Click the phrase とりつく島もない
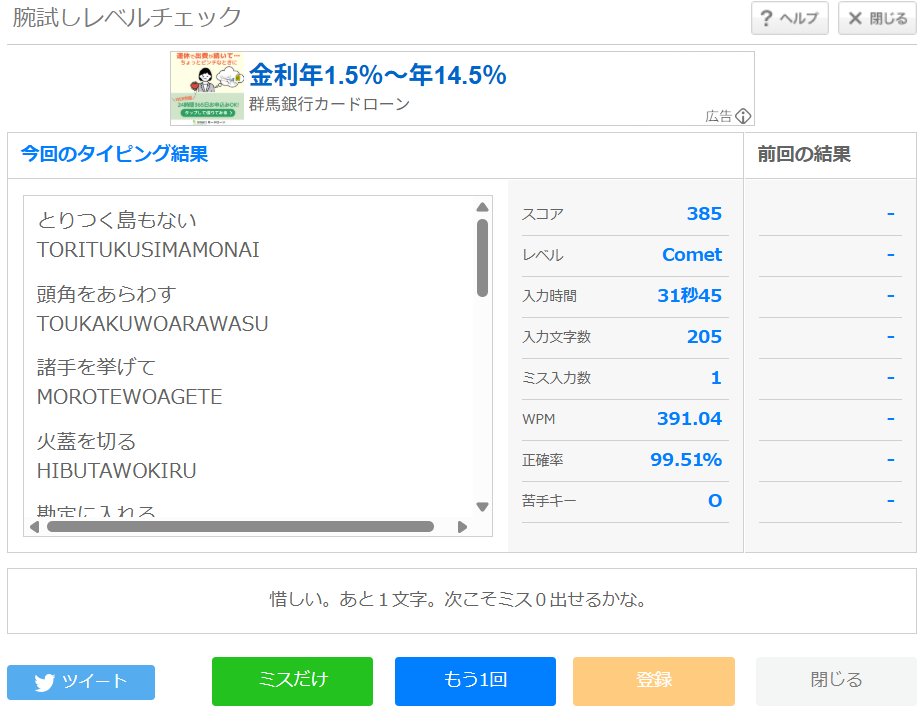 click(x=117, y=220)
